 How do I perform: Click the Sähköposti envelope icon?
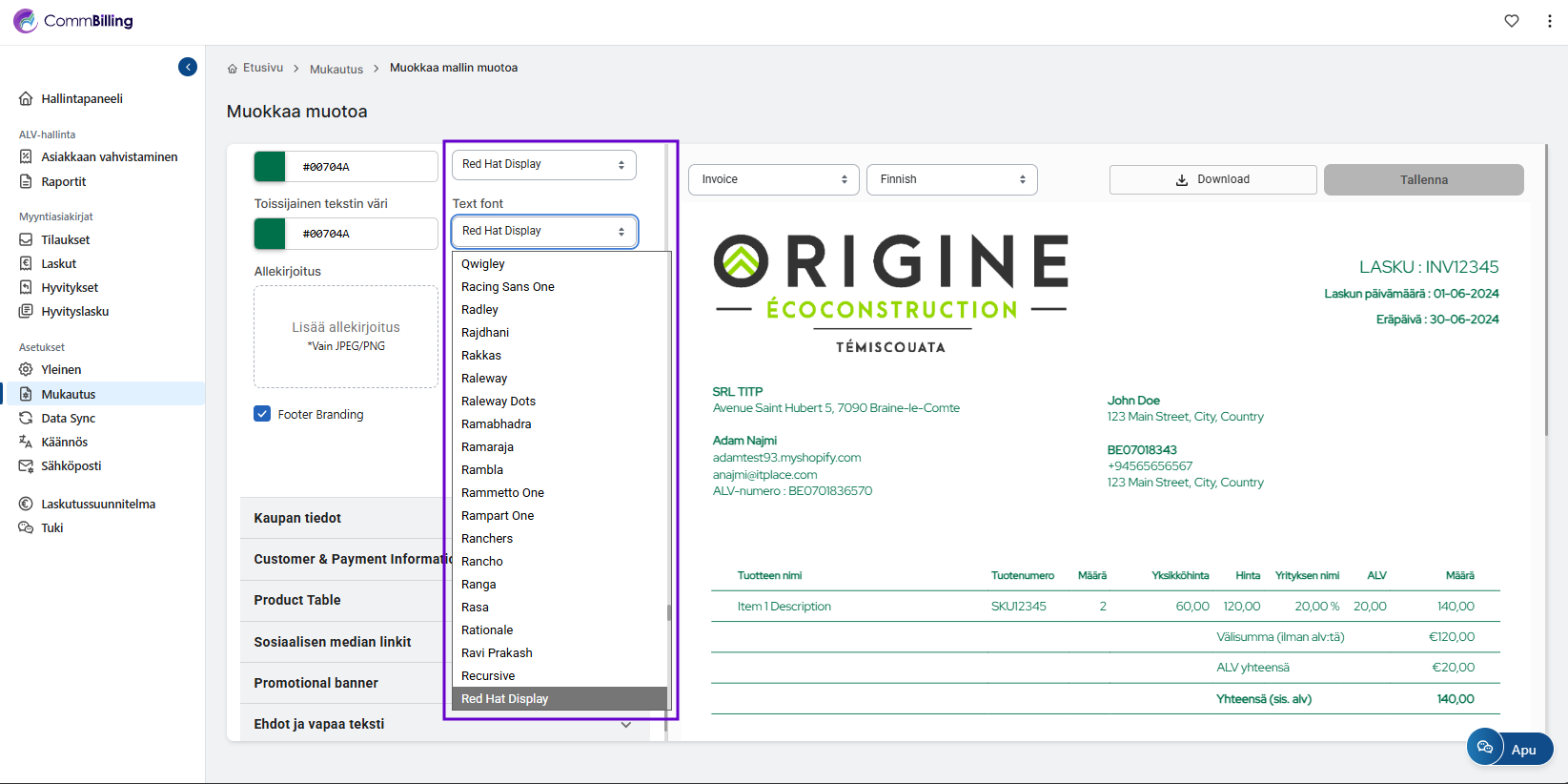click(26, 465)
